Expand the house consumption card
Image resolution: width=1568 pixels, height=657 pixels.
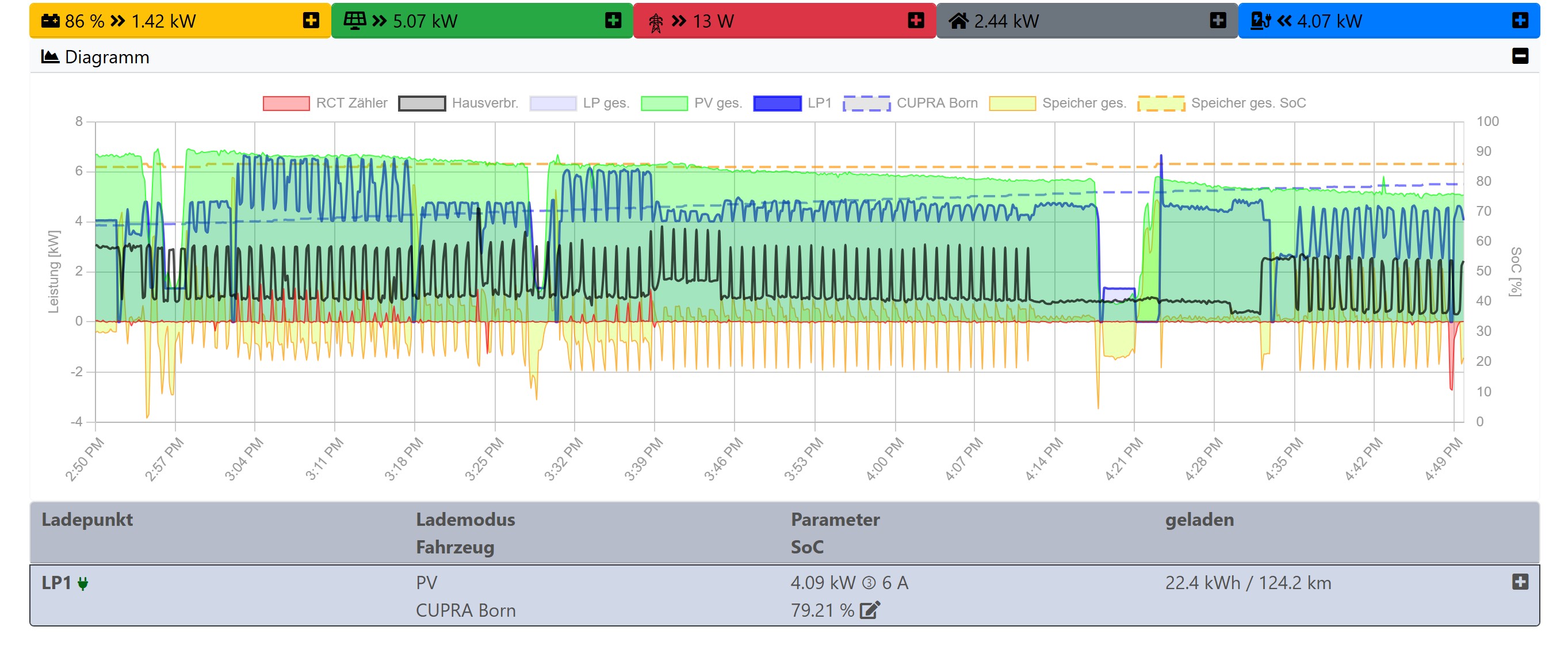1217,21
